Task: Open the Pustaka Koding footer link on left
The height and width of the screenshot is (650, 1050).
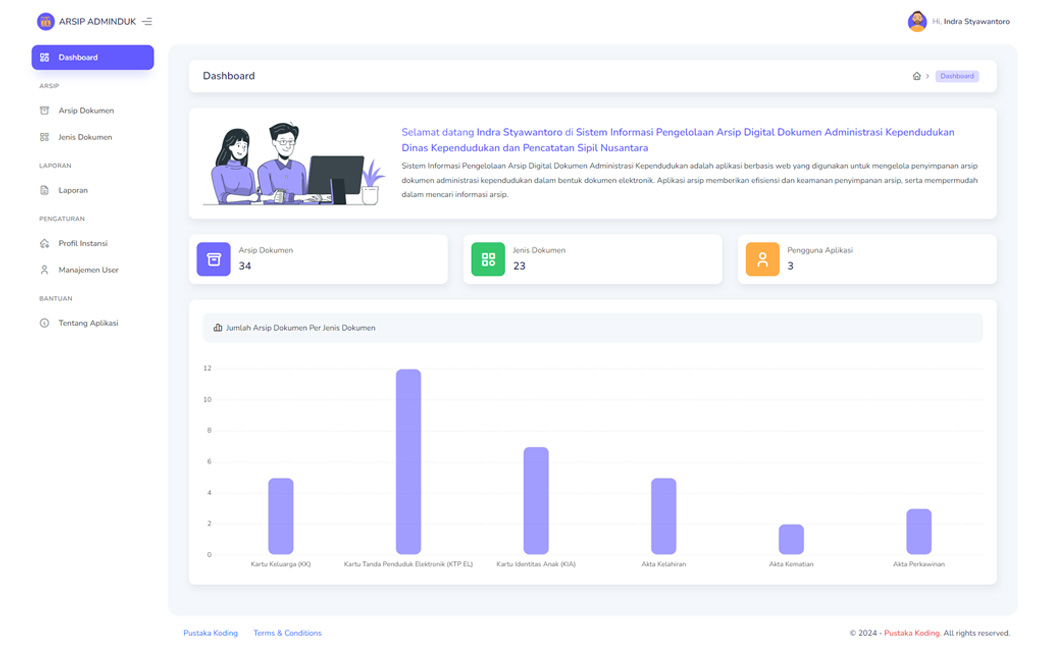Action: pyautogui.click(x=210, y=633)
